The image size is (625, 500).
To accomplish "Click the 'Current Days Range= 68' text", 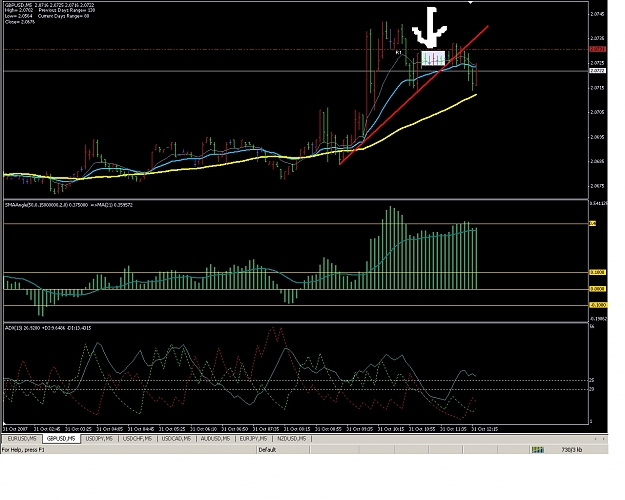I will 63,16.
